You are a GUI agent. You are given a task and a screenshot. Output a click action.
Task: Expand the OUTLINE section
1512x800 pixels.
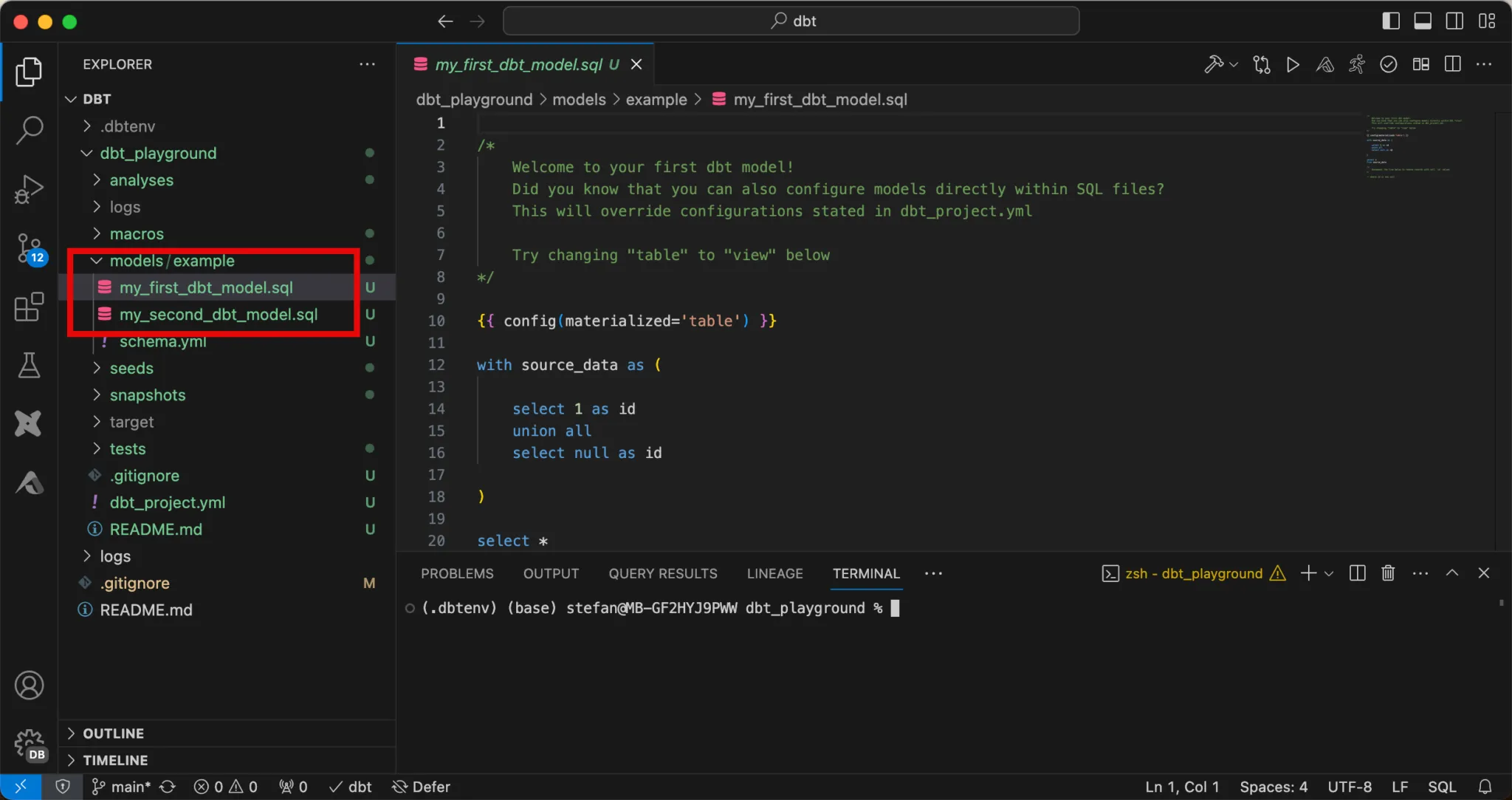click(x=113, y=733)
